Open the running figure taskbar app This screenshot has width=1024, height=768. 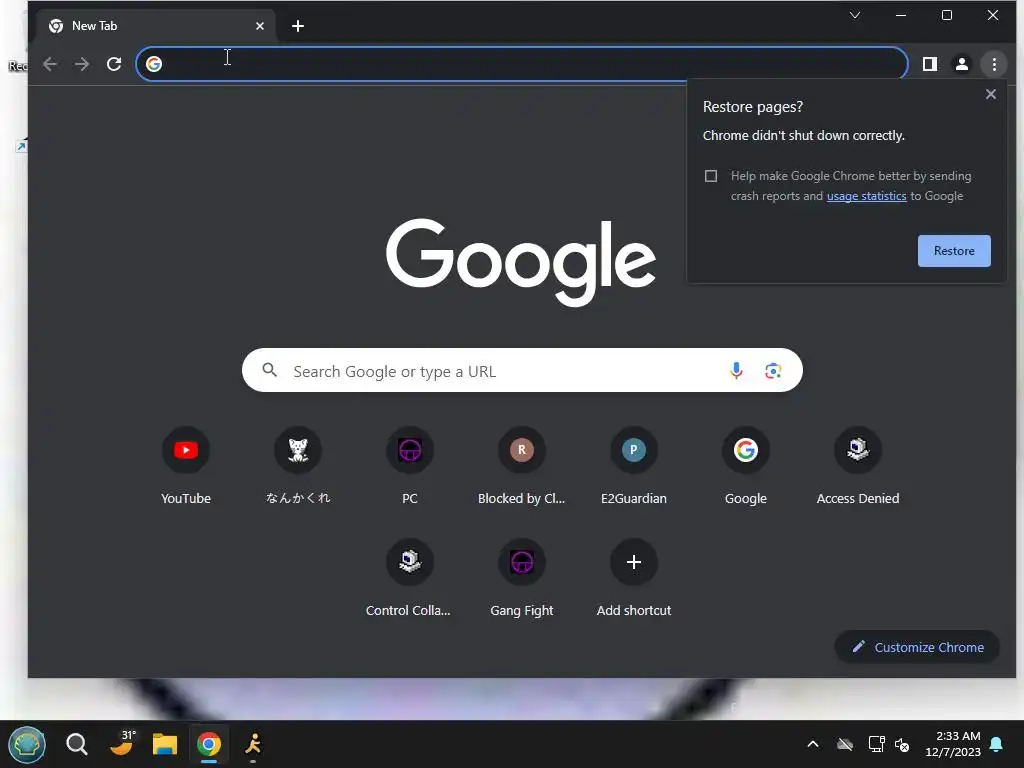(253, 744)
